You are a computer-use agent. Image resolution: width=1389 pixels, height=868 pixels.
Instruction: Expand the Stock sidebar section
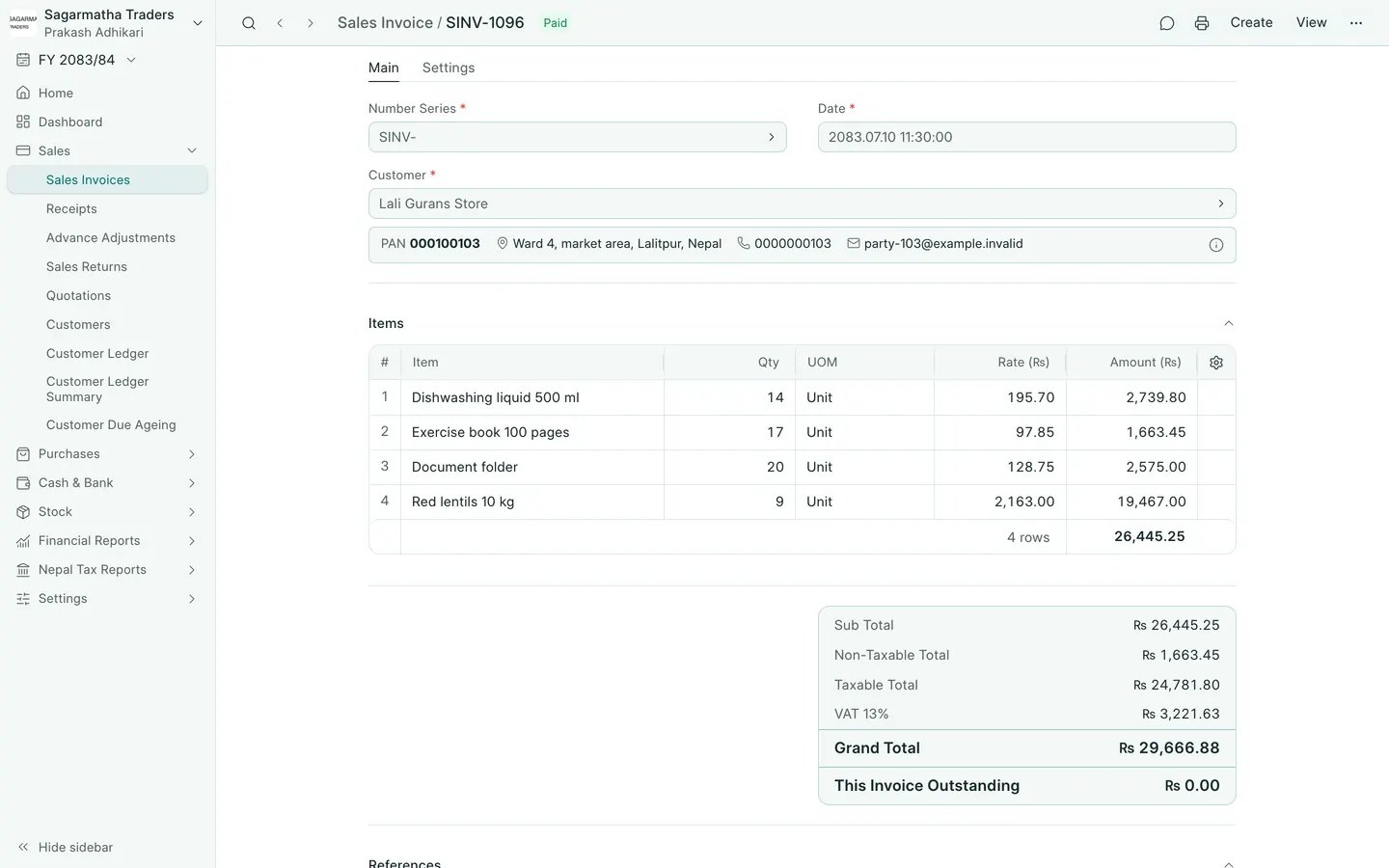pos(192,512)
